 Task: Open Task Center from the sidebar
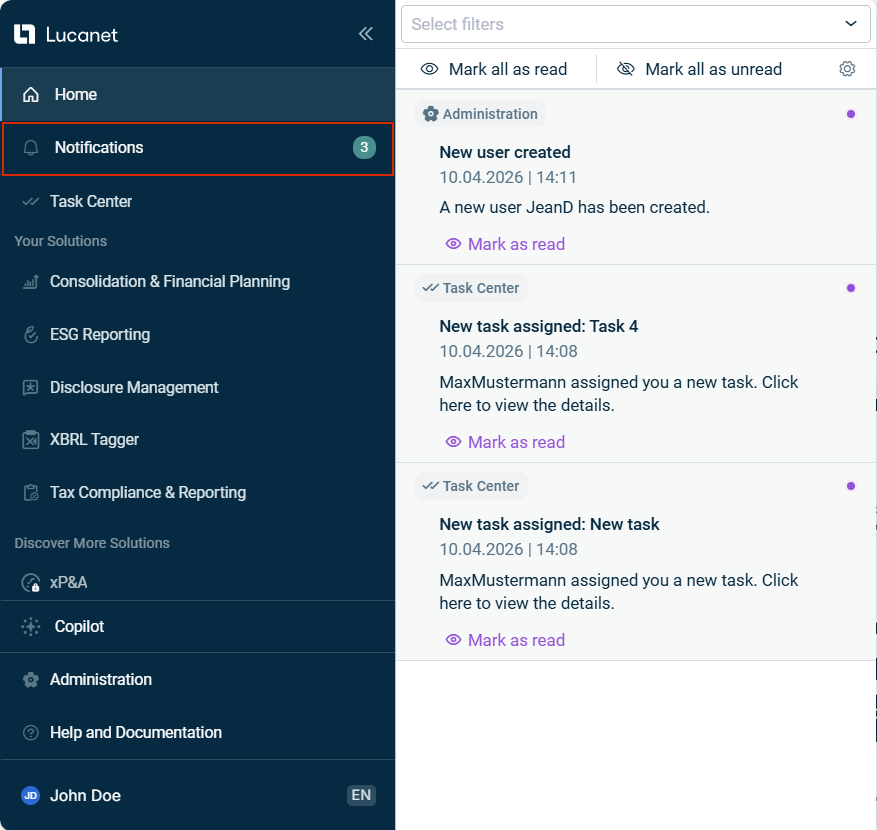tap(198, 201)
